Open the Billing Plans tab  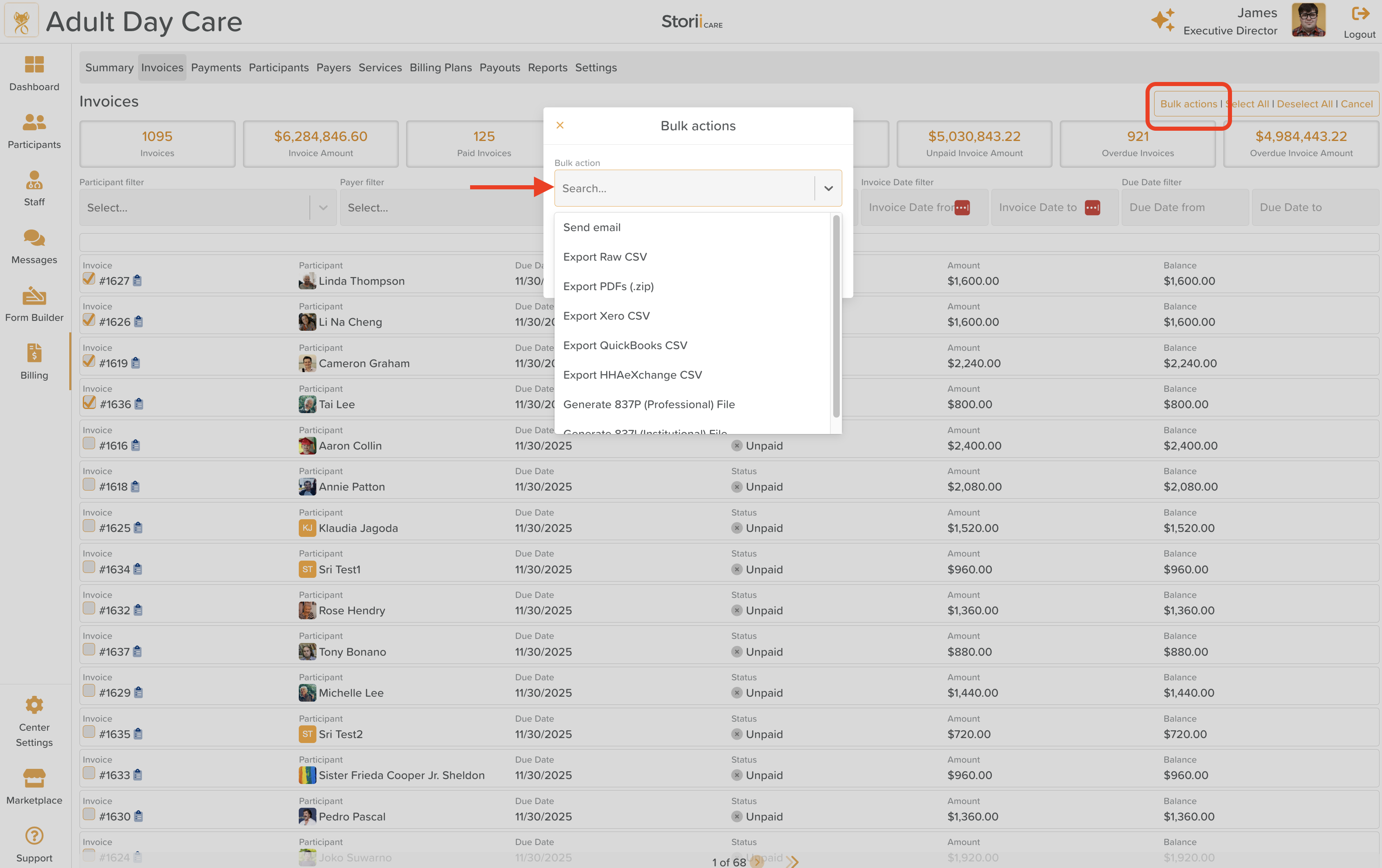[x=440, y=68]
